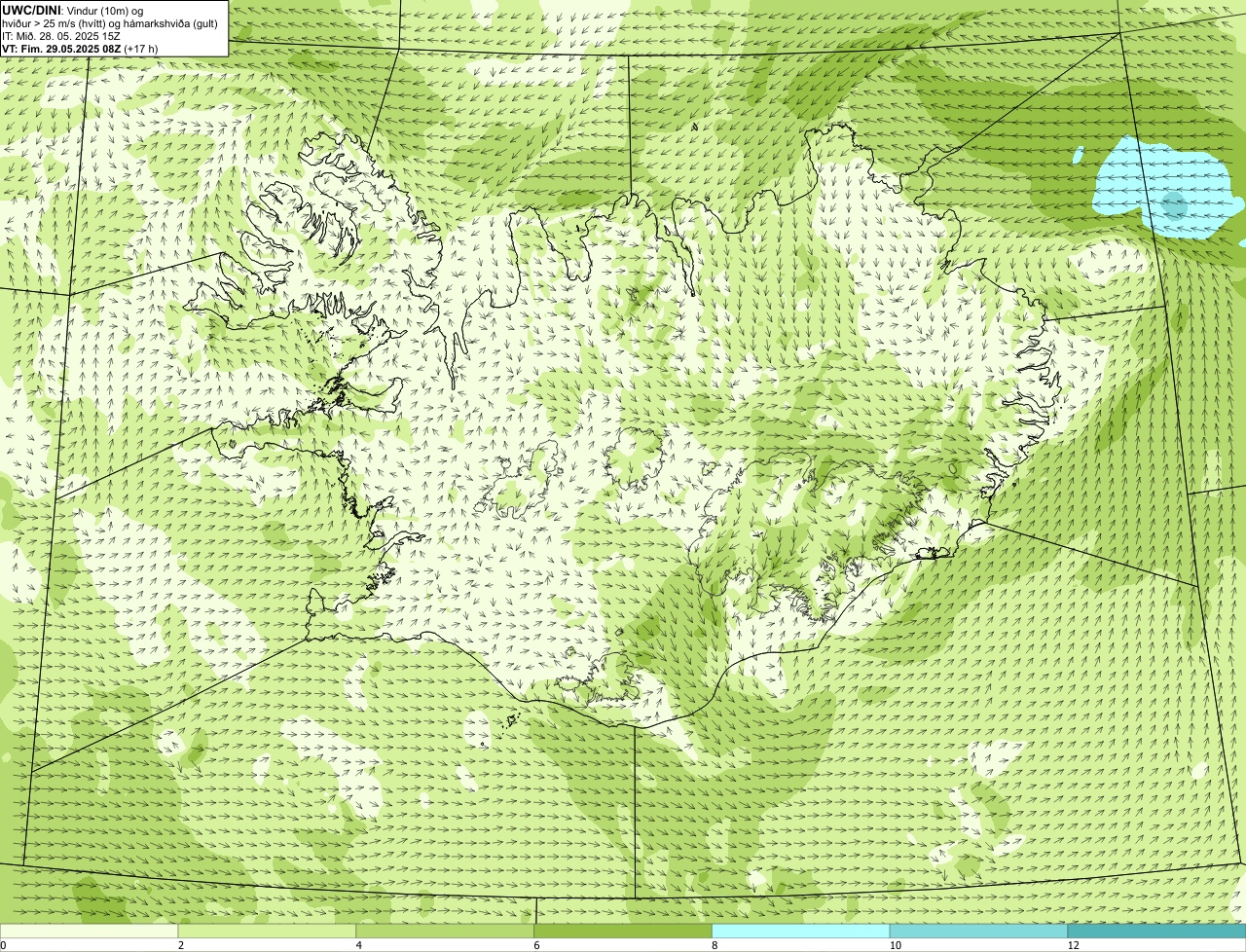Click the colorbar tick label '4'
Viewport: 1246px width, 952px height.
(359, 945)
